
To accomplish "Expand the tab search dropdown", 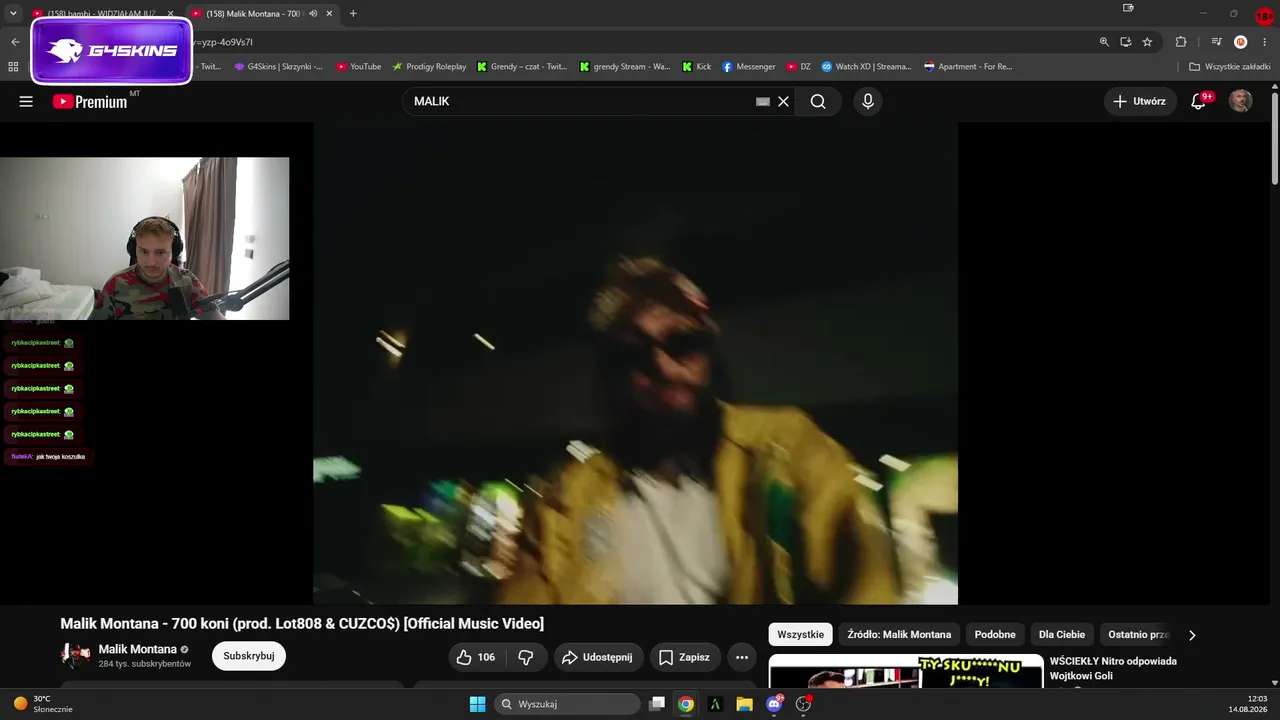I will click(13, 14).
